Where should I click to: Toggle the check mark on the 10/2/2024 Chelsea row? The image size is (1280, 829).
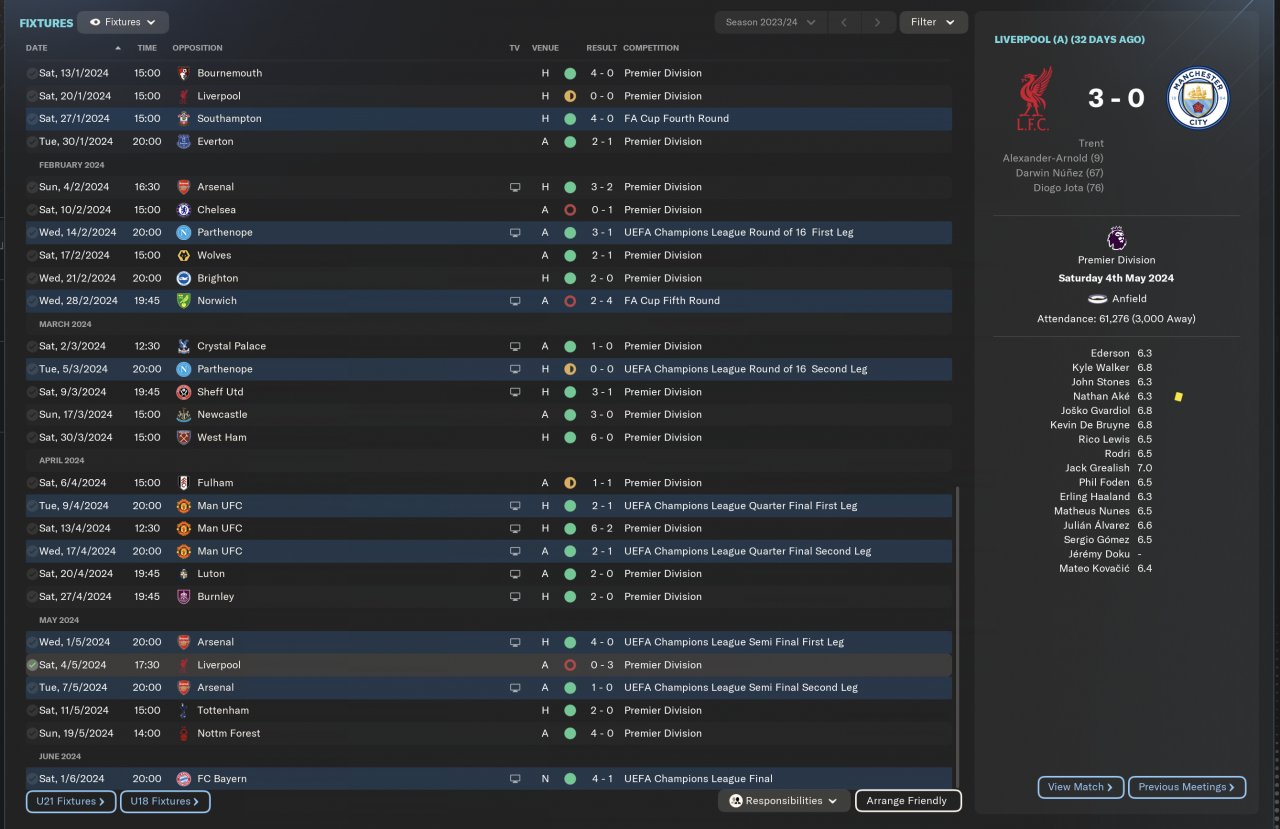coord(32,210)
